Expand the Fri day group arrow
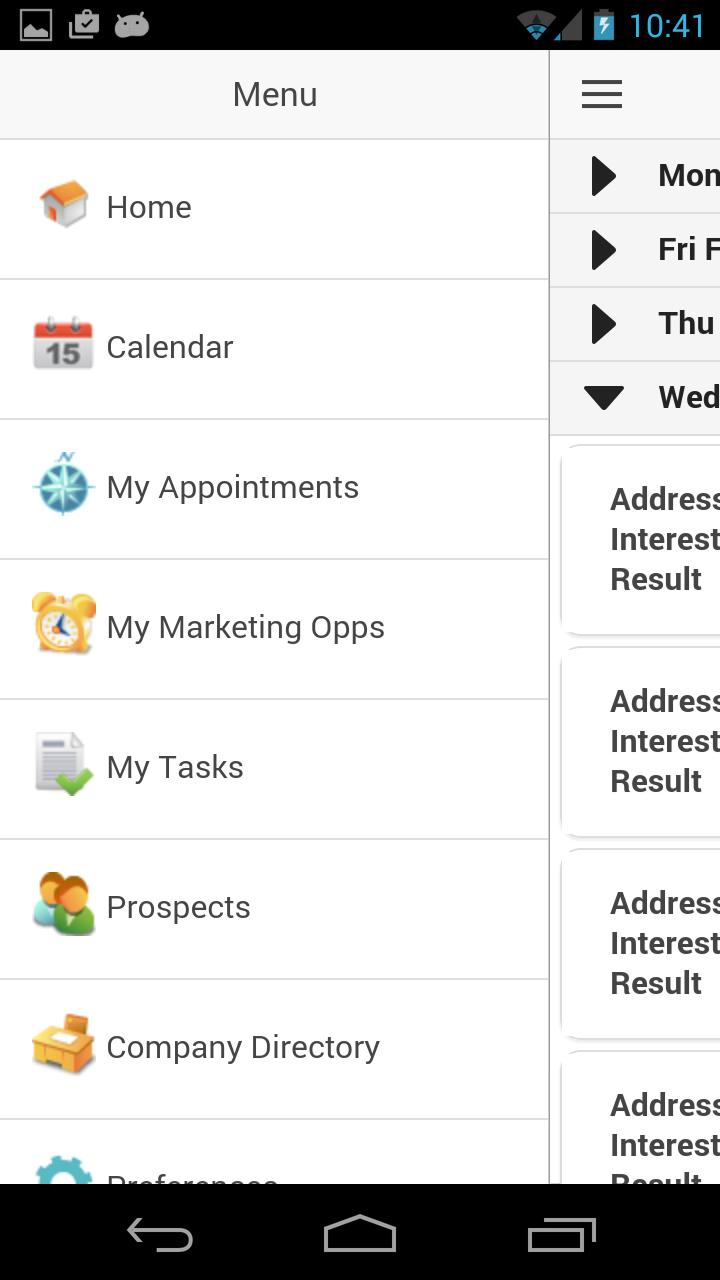 pyautogui.click(x=603, y=250)
